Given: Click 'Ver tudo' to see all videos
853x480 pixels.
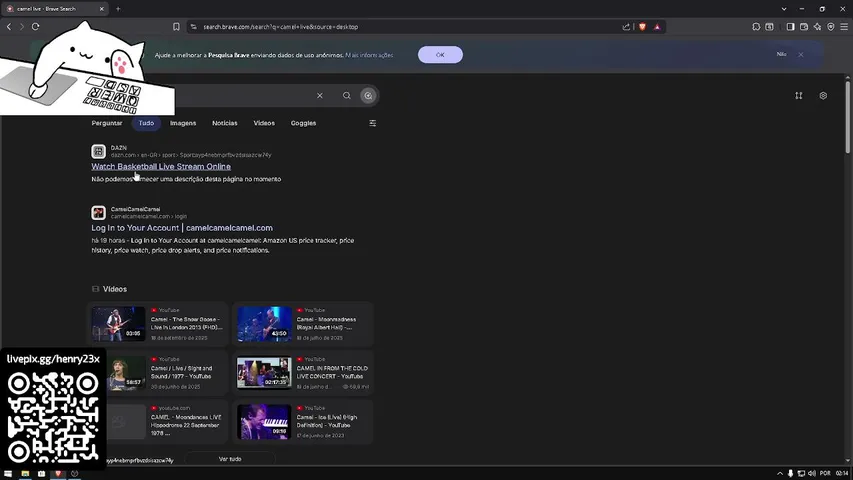Looking at the screenshot, I should (x=230, y=459).
